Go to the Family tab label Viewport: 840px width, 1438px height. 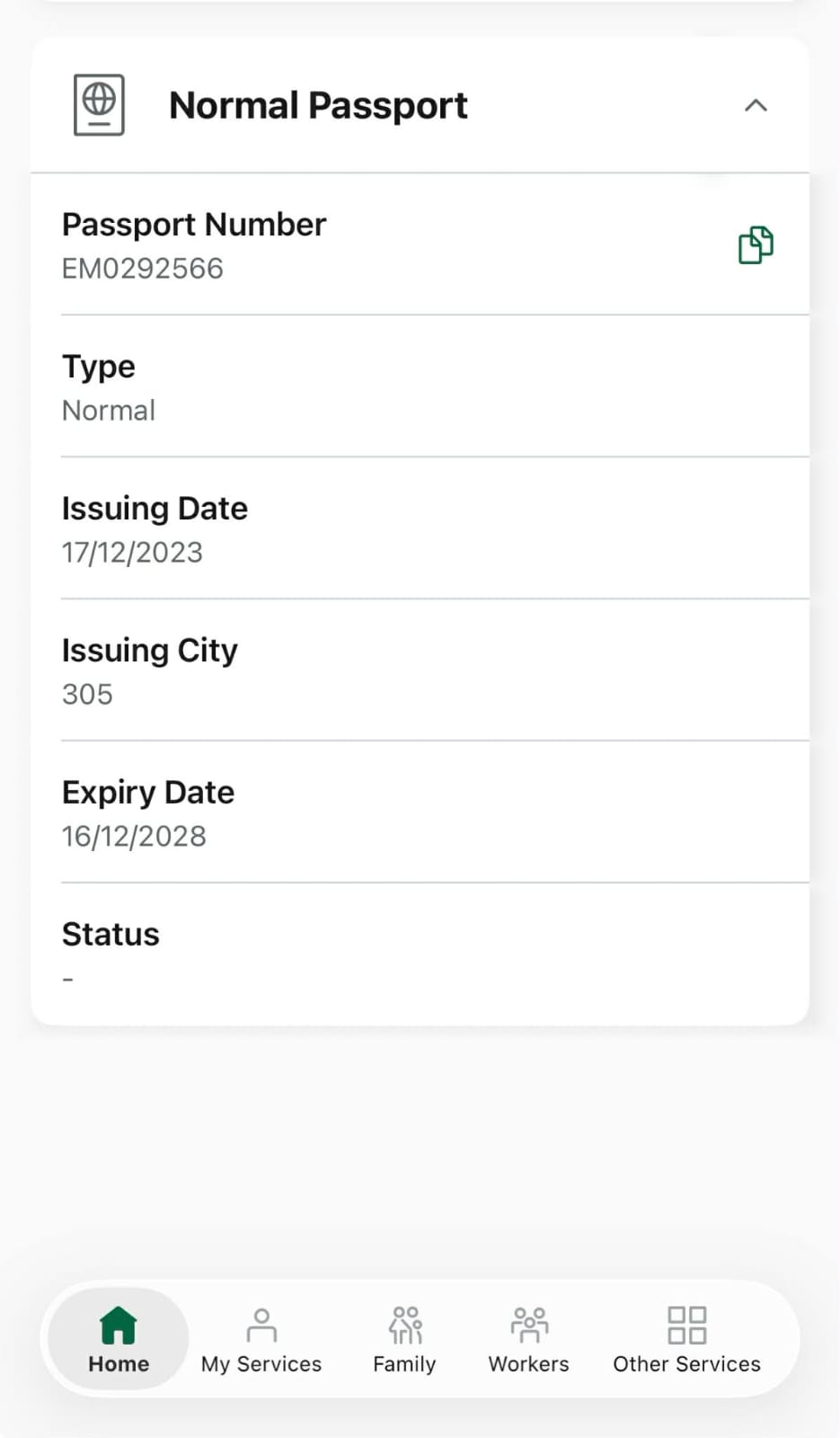pyautogui.click(x=404, y=1364)
